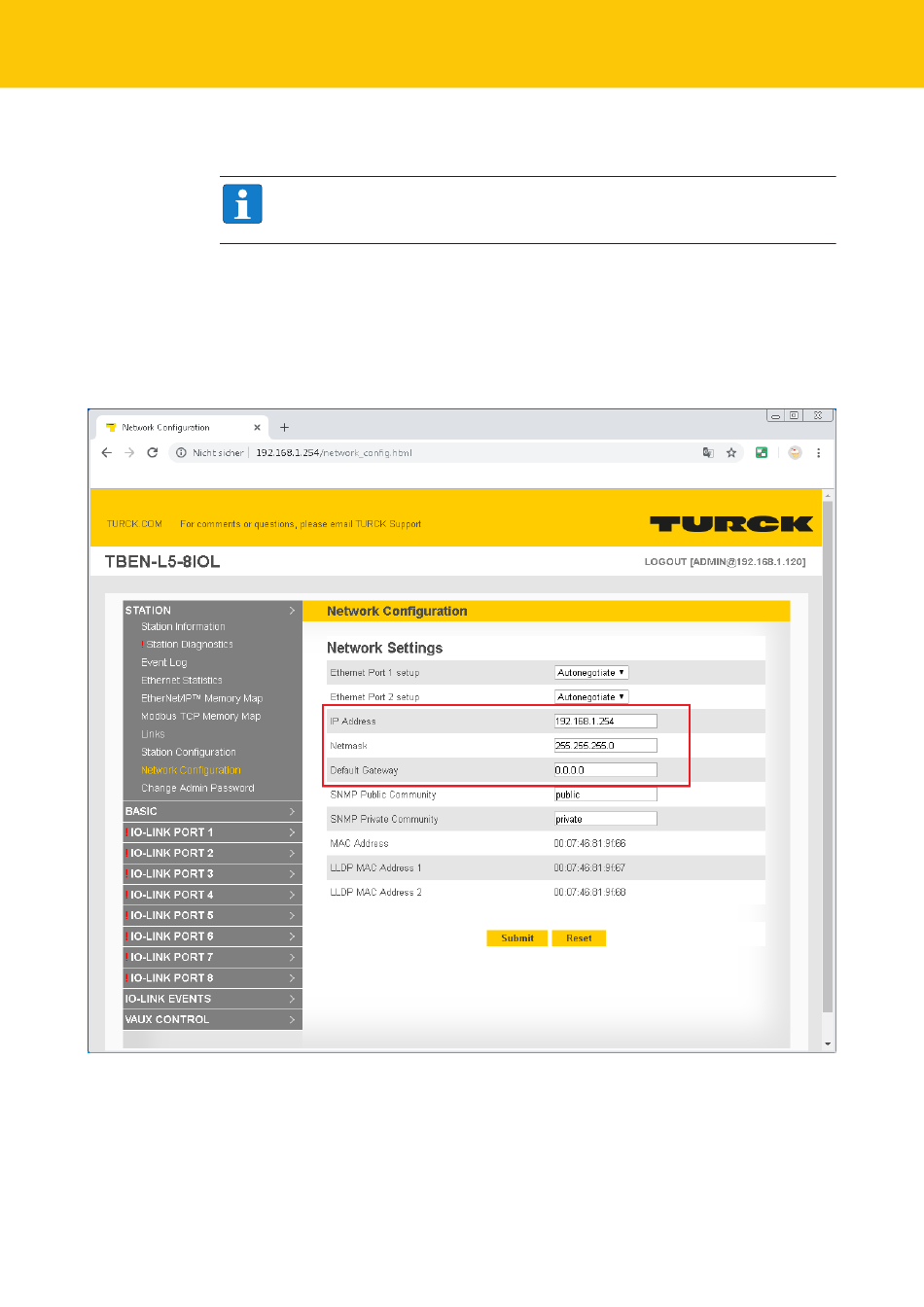Screen dimensions: 924x1307
Task: Expand the IO-LINK PORT 2 section
Action: click(x=212, y=853)
